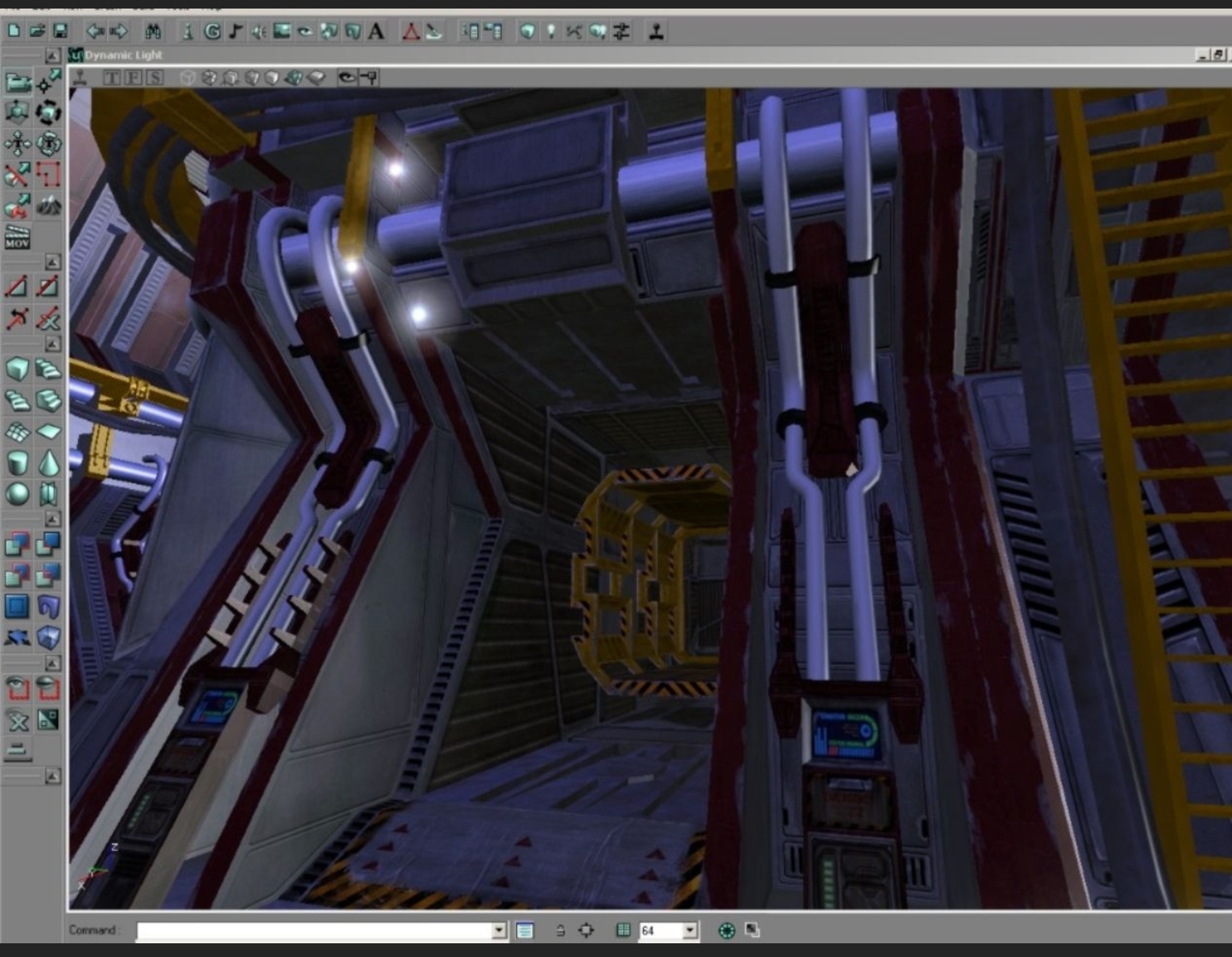Click the CSG Subtract brush button
This screenshot has width=1232, height=957.
49,544
